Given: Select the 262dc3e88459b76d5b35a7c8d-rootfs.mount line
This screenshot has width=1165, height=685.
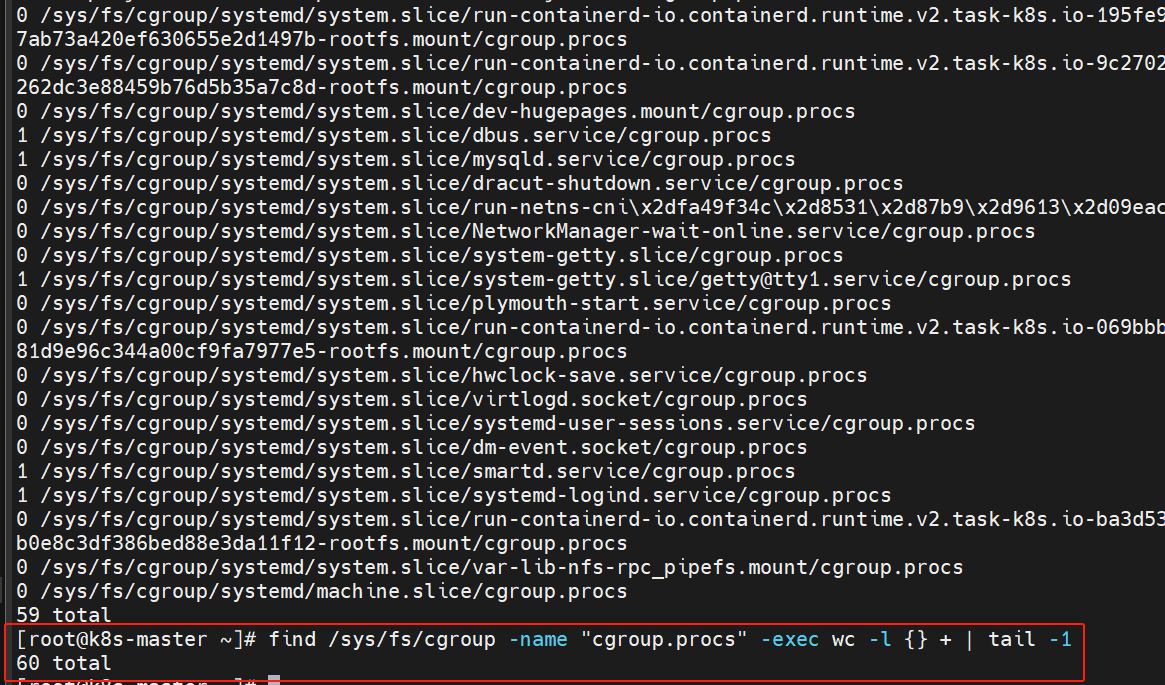Looking at the screenshot, I should pos(322,88).
